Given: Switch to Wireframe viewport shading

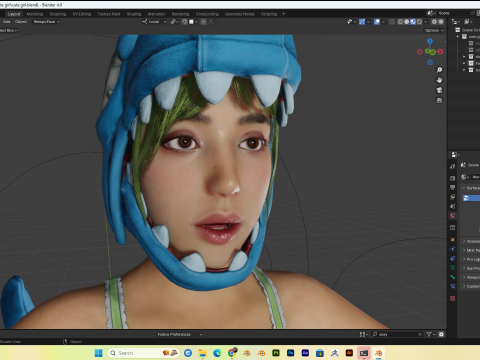Looking at the screenshot, I should click(400, 22).
